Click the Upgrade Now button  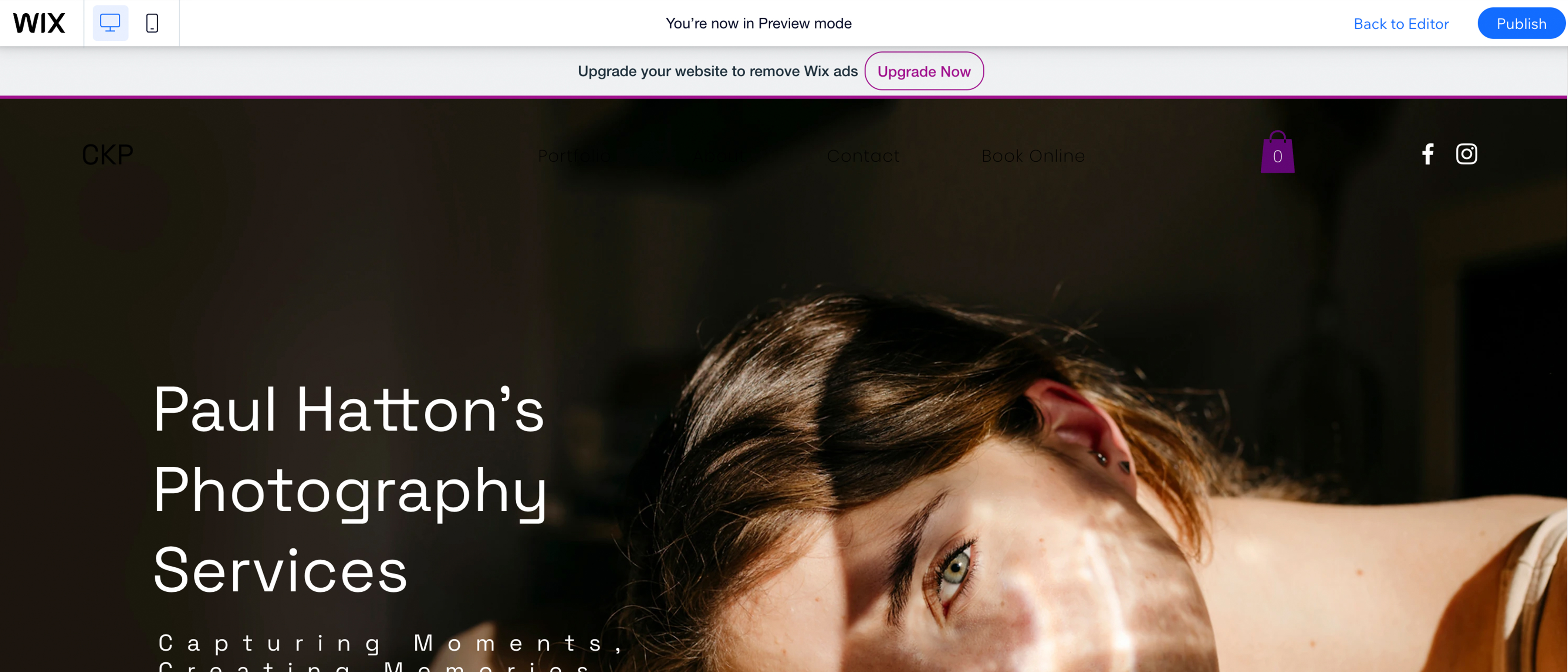[x=924, y=71]
